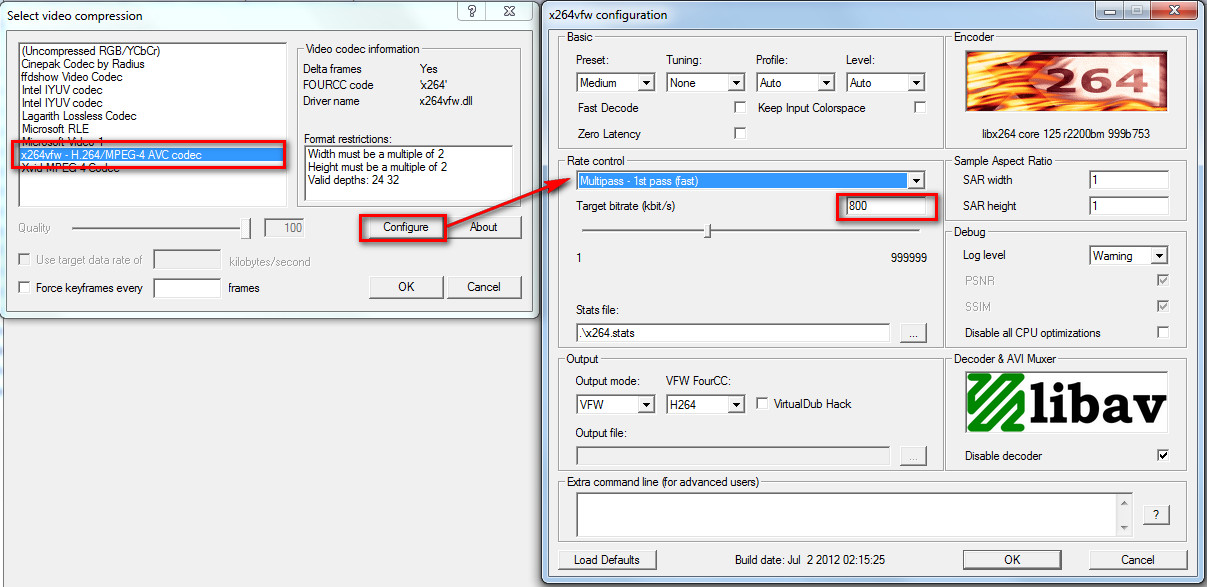The height and width of the screenshot is (587, 1207).
Task: Select Xvid MPEG-4 Codec
Action: 70,168
